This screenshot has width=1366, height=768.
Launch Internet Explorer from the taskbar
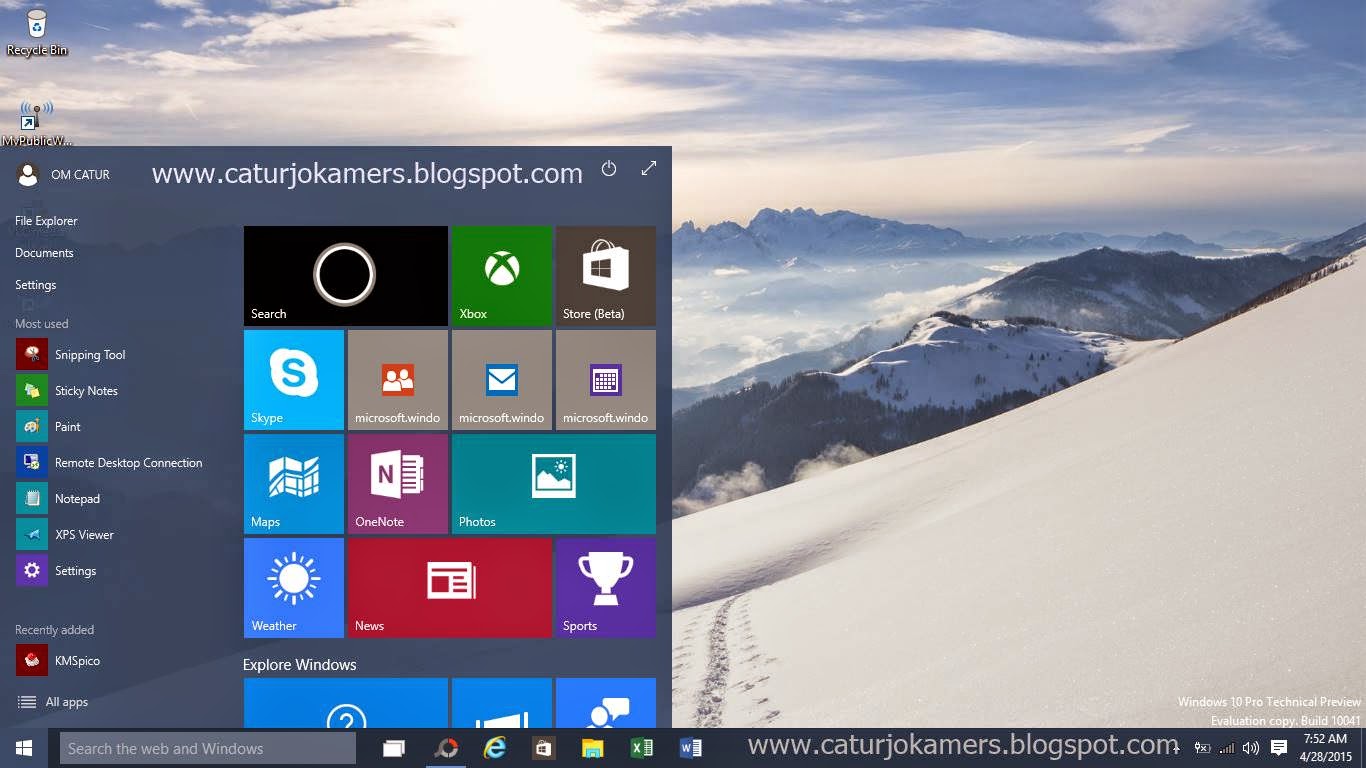pyautogui.click(x=494, y=748)
